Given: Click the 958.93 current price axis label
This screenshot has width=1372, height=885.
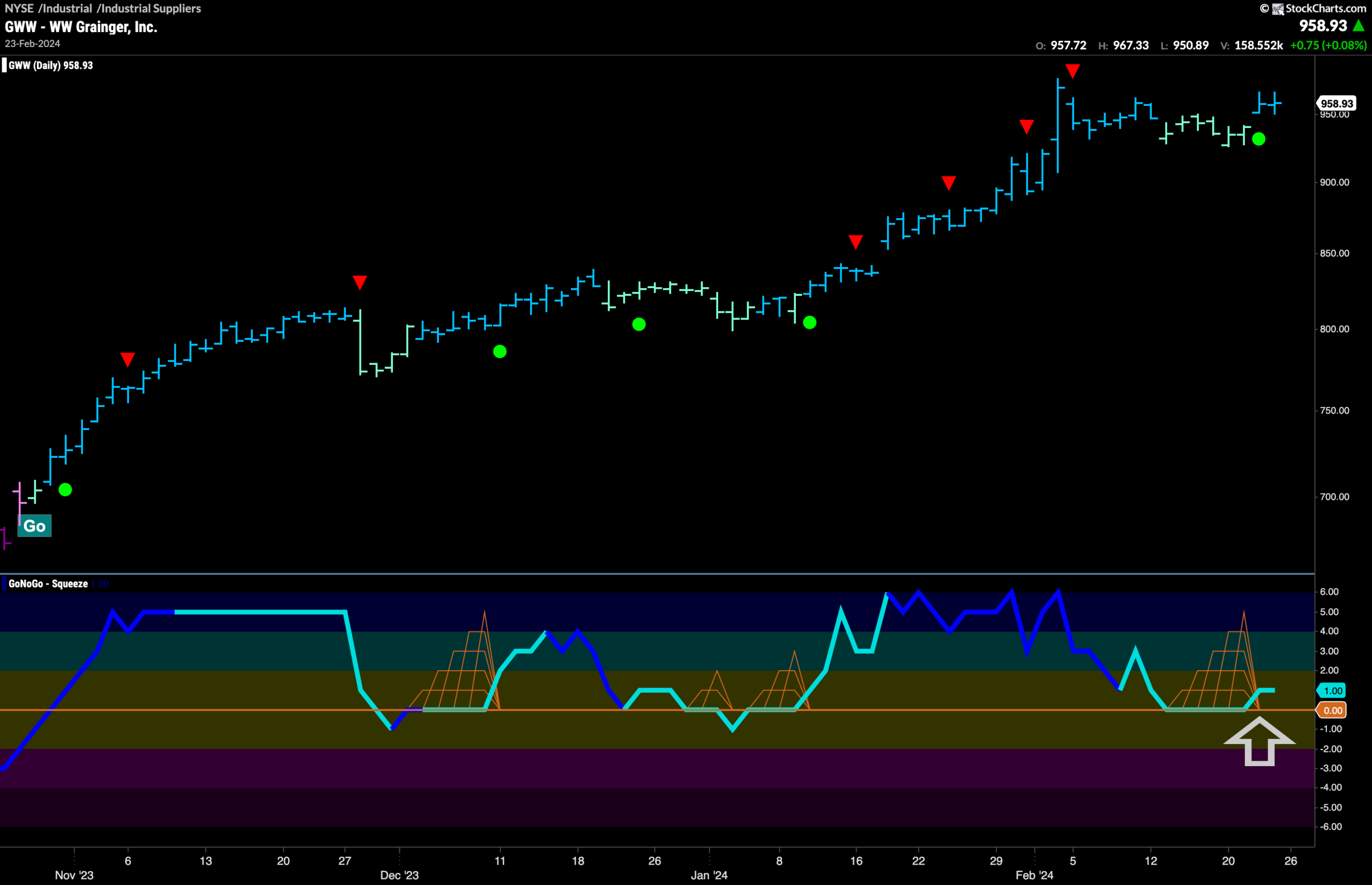Looking at the screenshot, I should (1337, 103).
